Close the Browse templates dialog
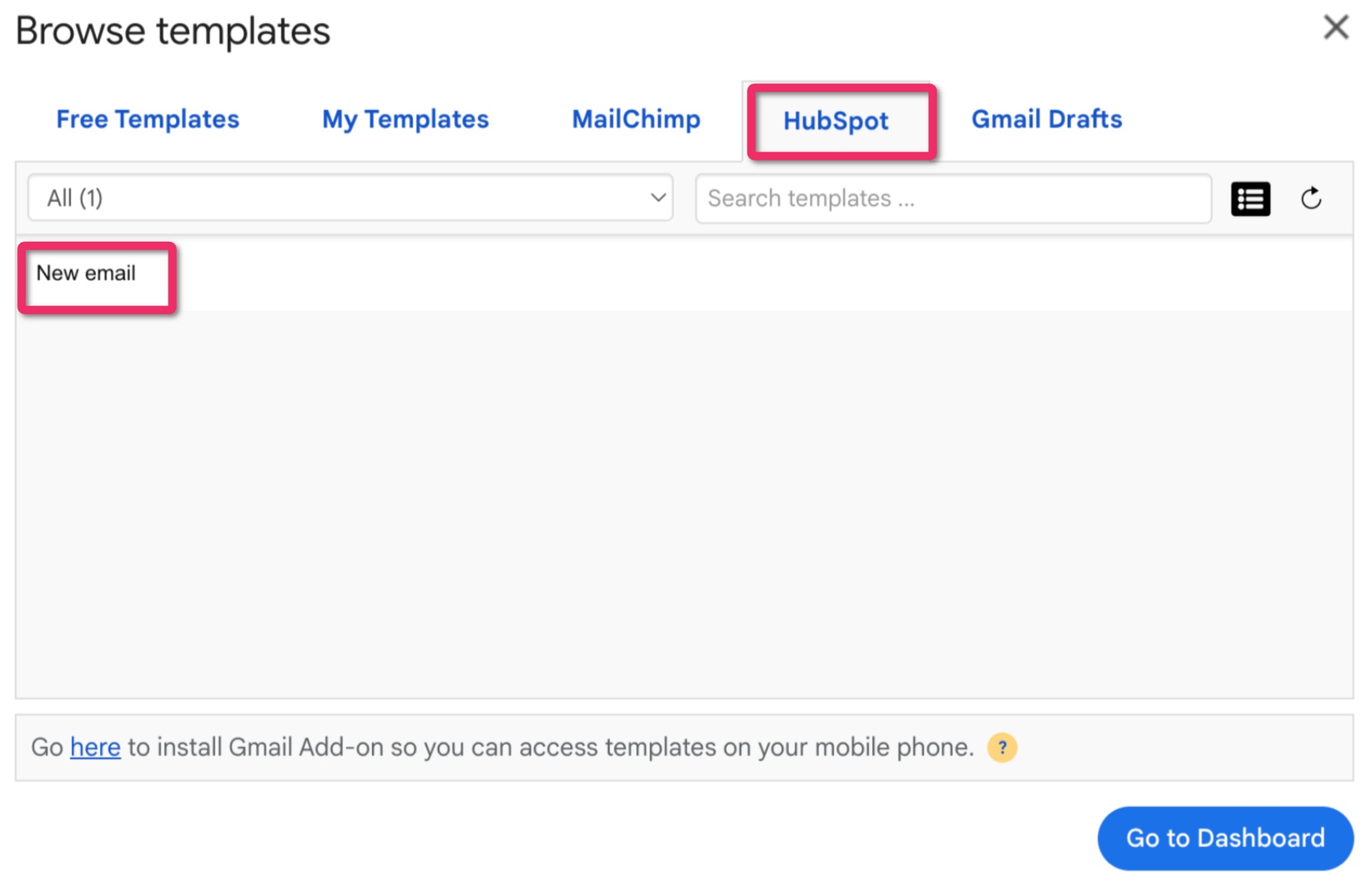The width and height of the screenshot is (1372, 892). (1335, 28)
